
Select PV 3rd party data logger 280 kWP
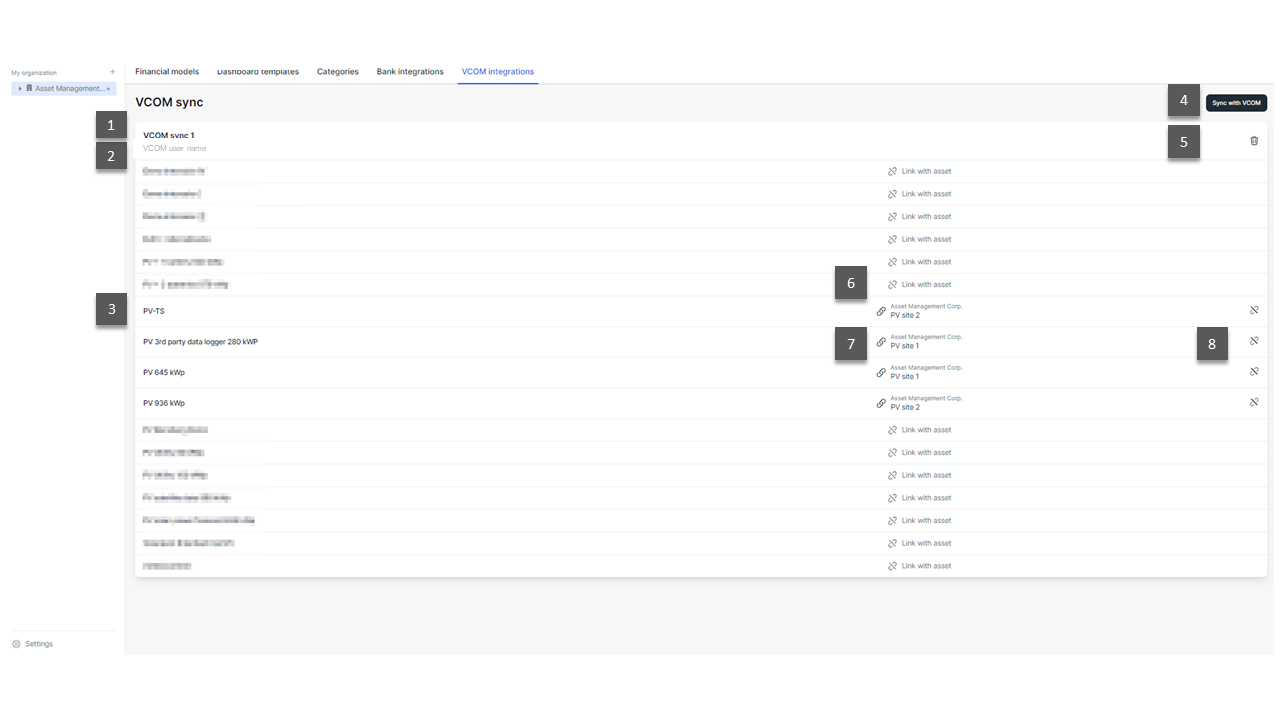[200, 342]
